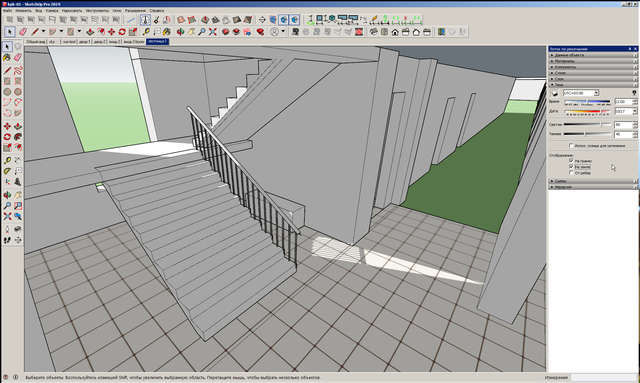Check the 'От ребер' checkbox

(x=571, y=173)
